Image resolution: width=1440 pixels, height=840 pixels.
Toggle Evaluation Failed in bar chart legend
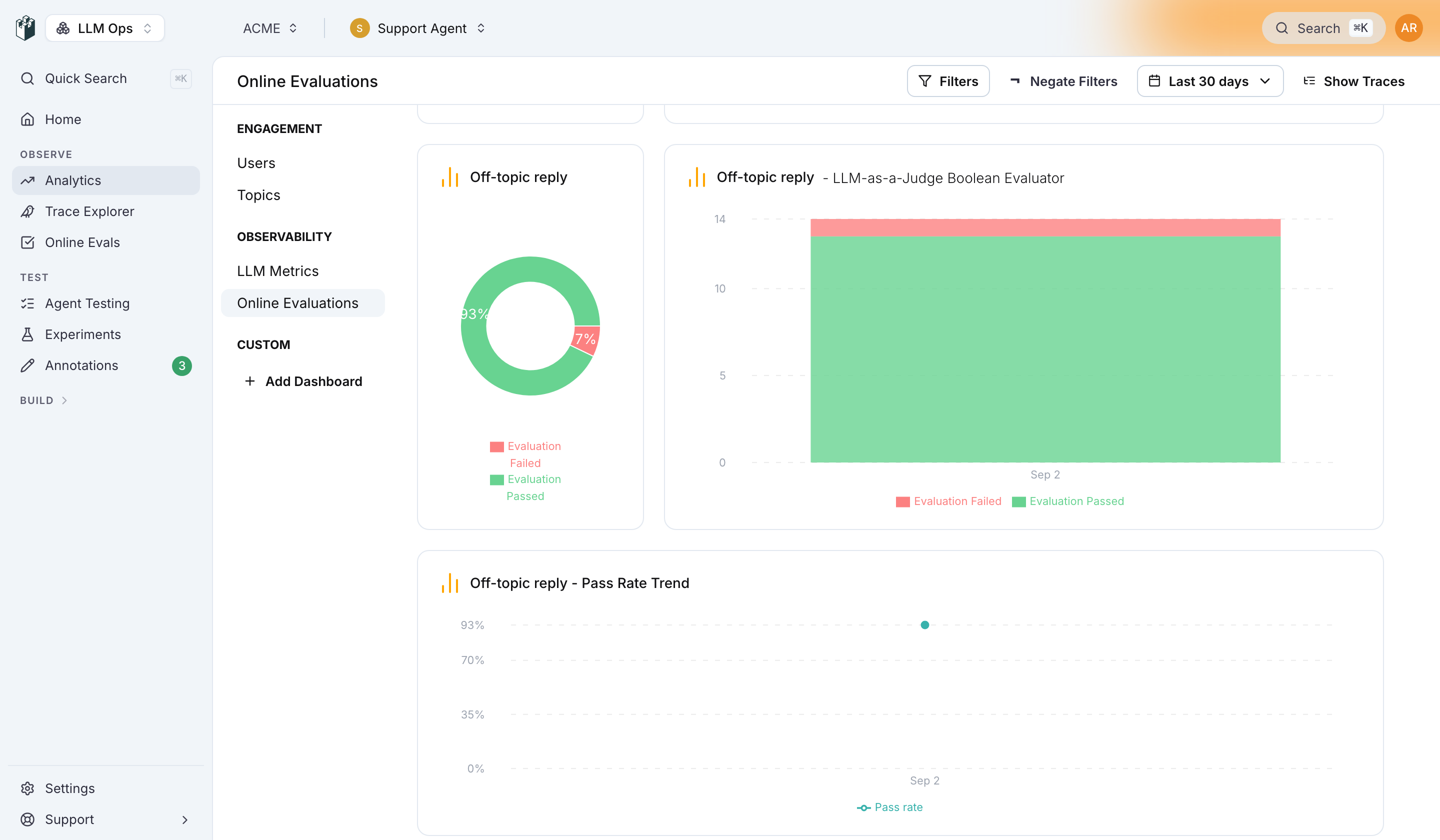[948, 501]
